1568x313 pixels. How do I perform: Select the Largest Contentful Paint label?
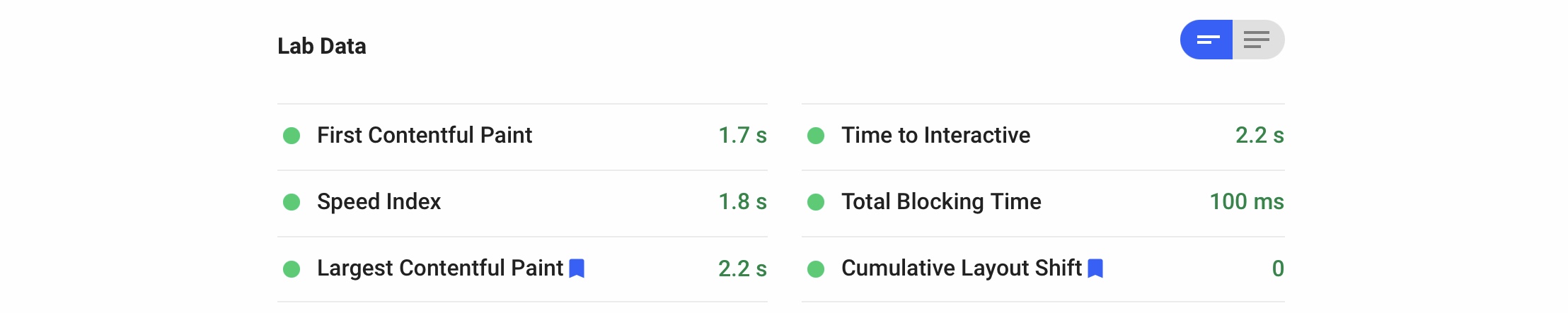tap(440, 268)
